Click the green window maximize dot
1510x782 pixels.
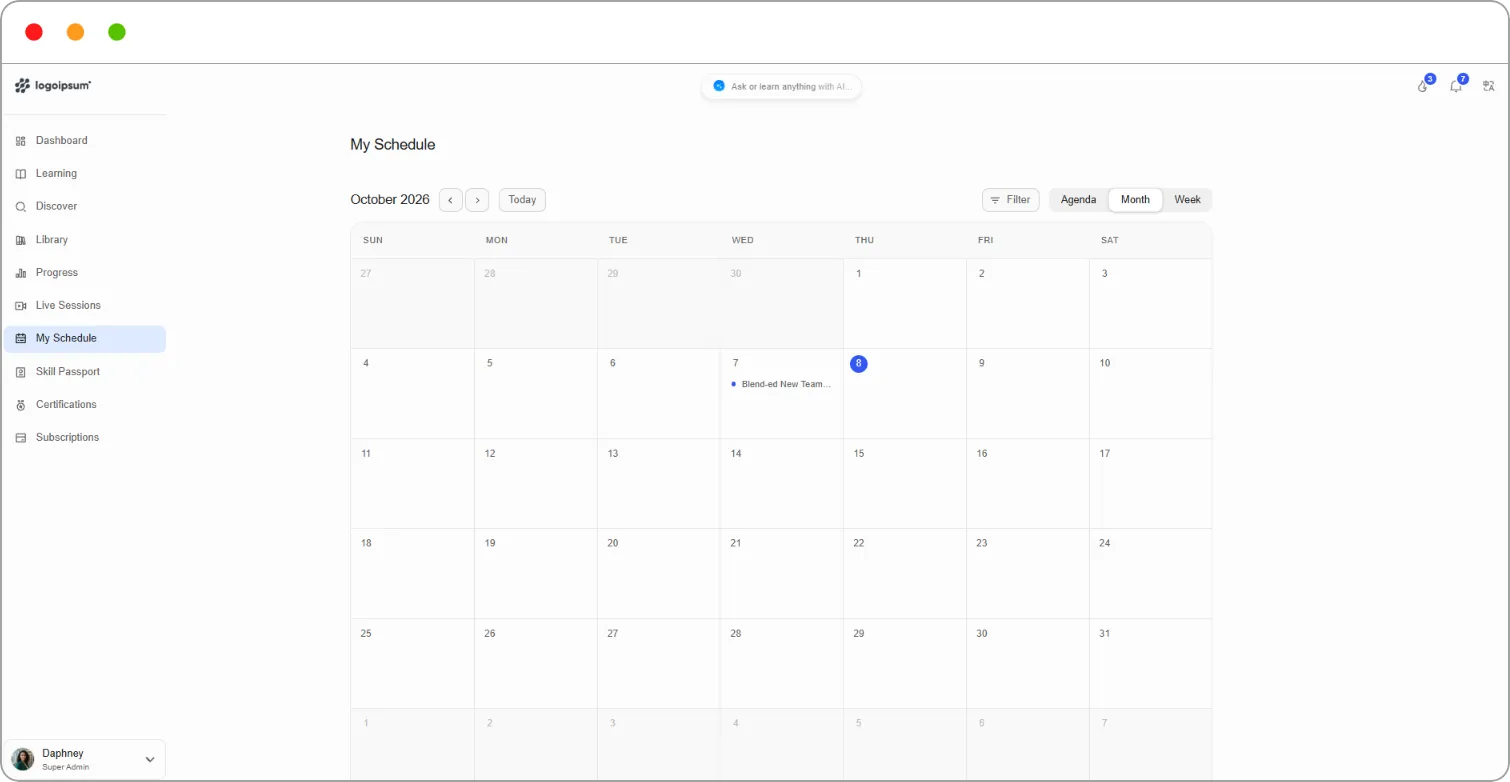pos(117,32)
